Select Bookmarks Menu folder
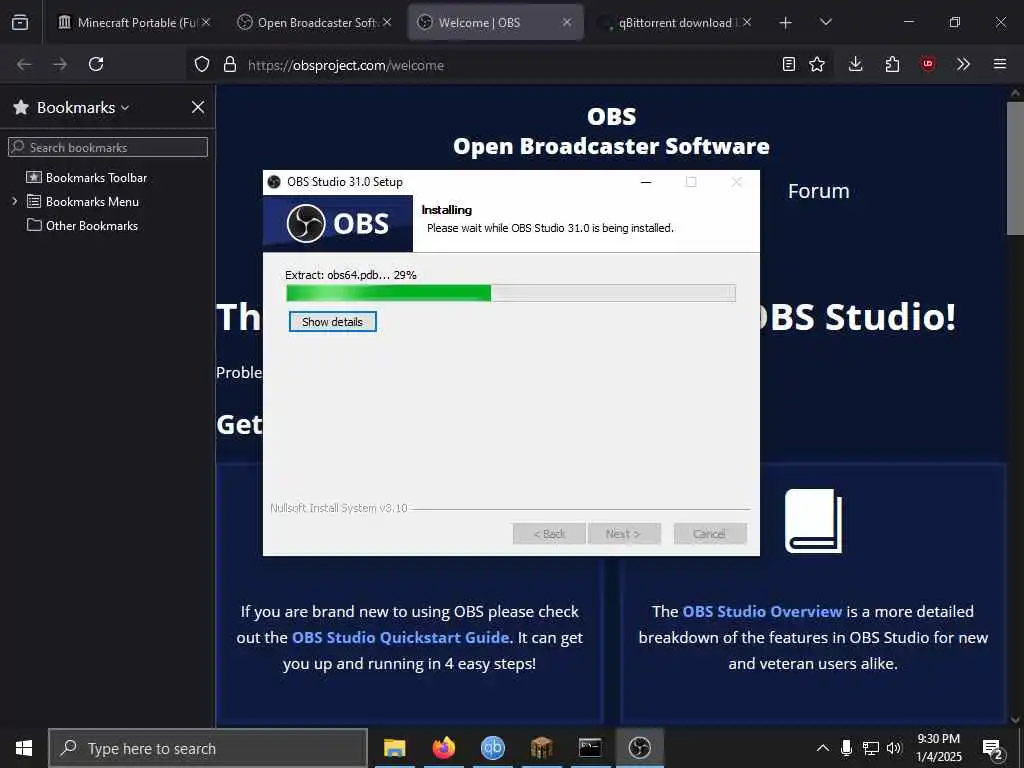 (82, 202)
